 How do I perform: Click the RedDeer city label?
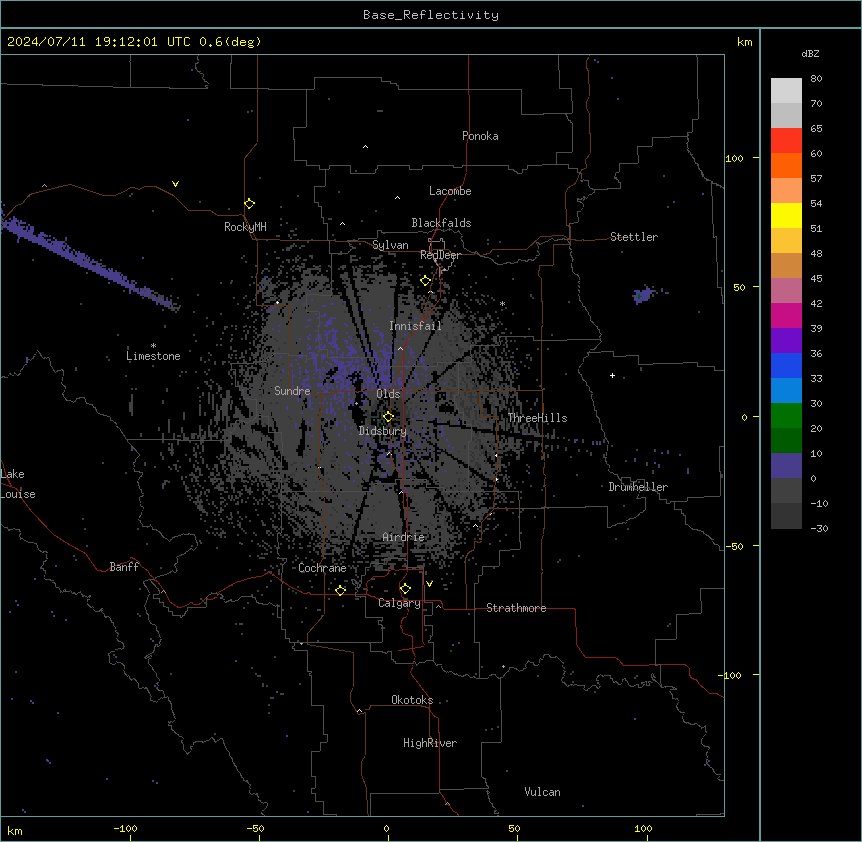coord(440,255)
